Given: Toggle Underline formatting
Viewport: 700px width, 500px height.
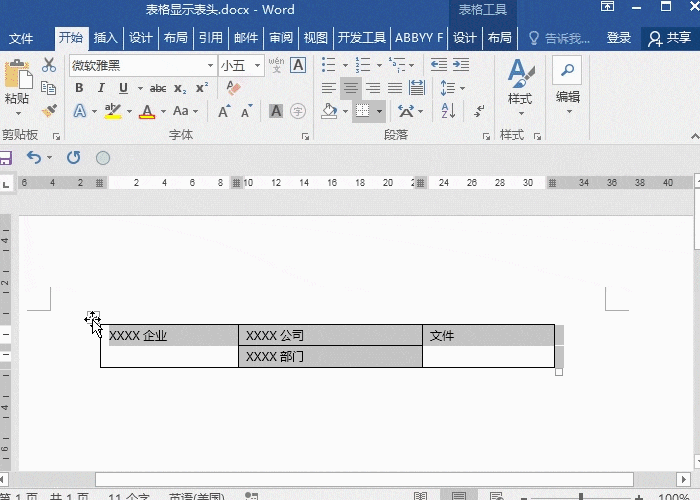Looking at the screenshot, I should [x=124, y=88].
